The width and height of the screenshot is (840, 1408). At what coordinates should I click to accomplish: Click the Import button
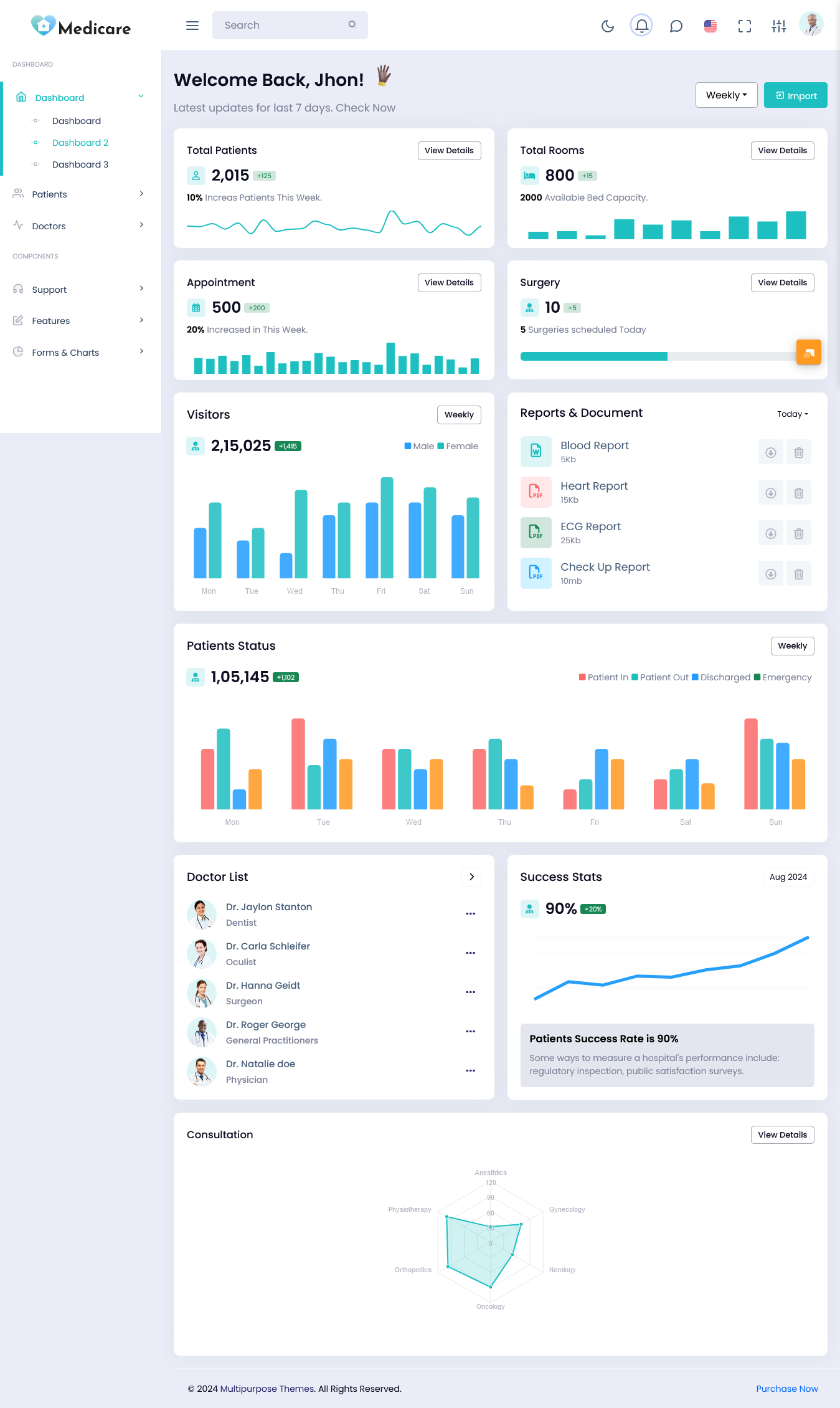click(795, 95)
